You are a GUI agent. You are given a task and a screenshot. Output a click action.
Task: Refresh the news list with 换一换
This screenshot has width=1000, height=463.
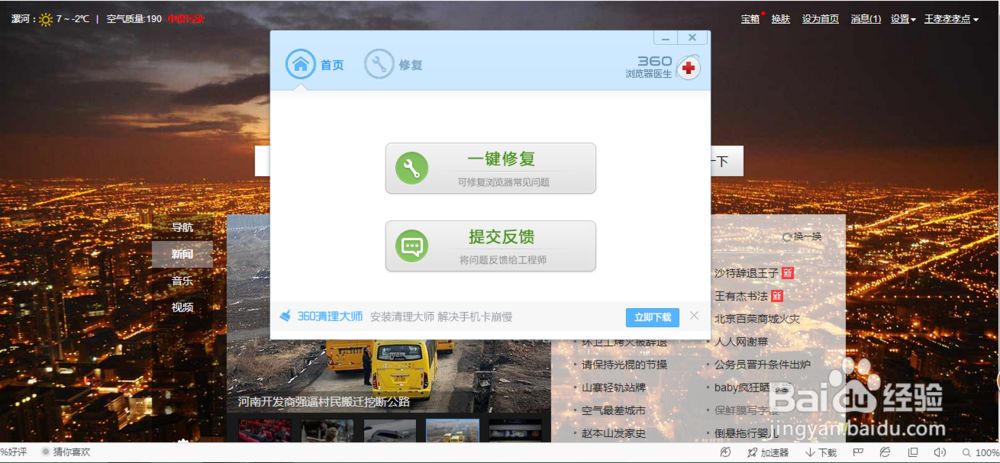coord(802,237)
